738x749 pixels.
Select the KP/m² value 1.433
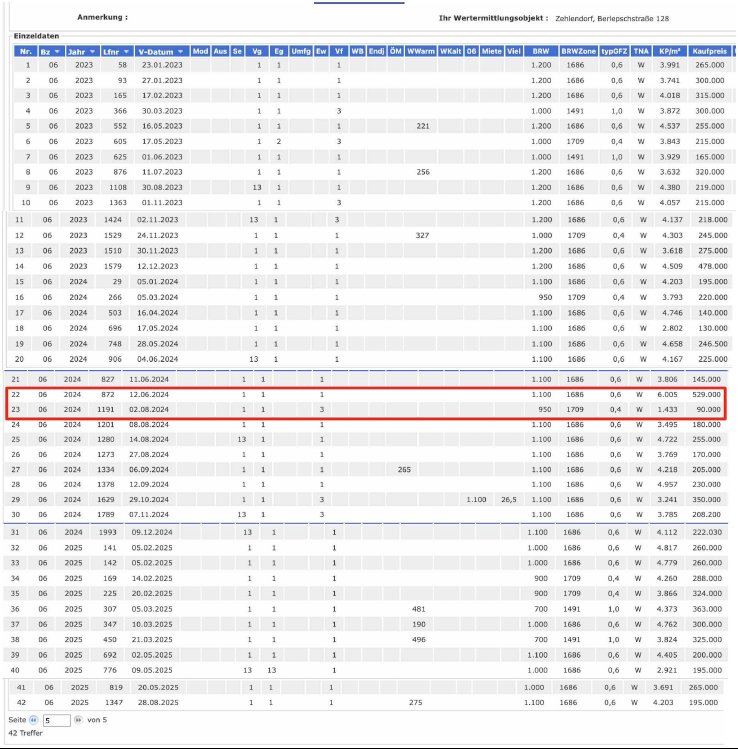(667, 409)
